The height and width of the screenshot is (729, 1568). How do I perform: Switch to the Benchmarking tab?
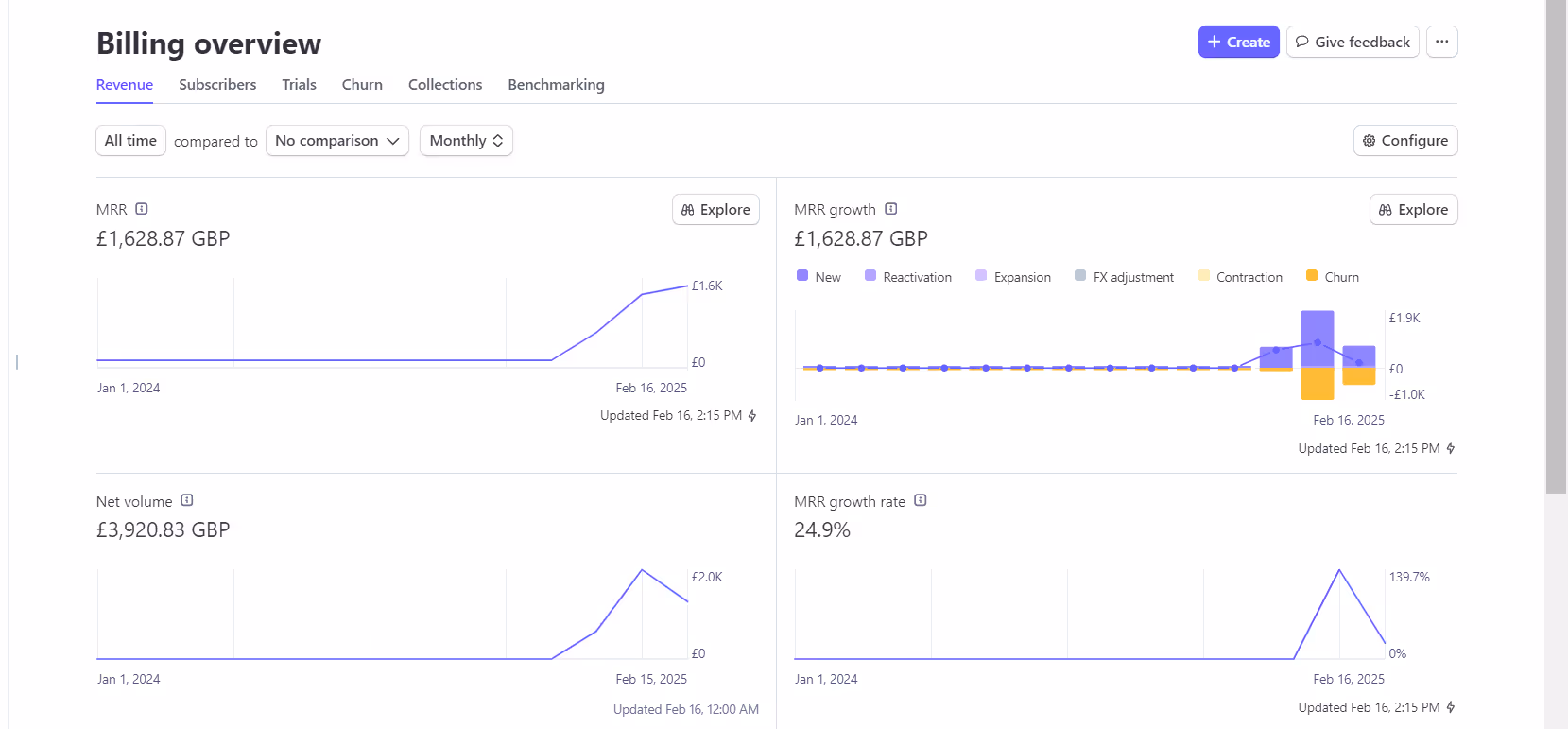(x=556, y=85)
